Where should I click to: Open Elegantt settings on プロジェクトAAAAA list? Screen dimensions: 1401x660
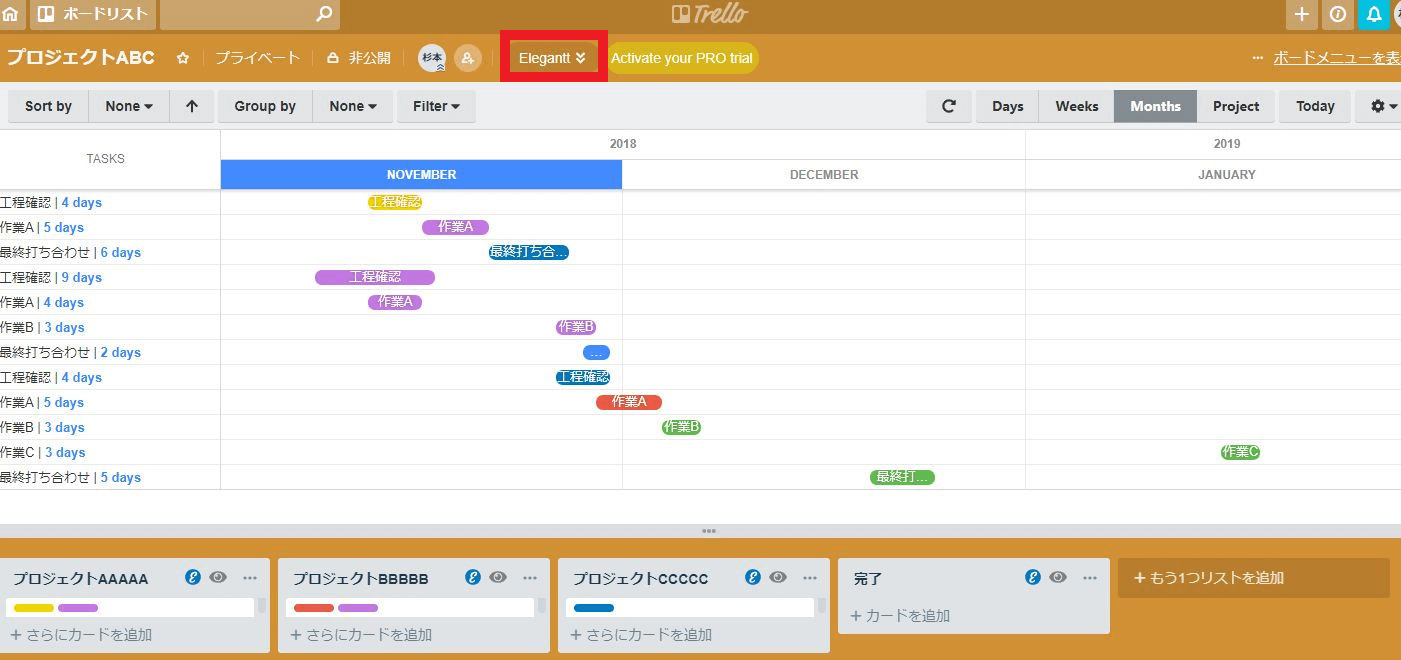193,577
